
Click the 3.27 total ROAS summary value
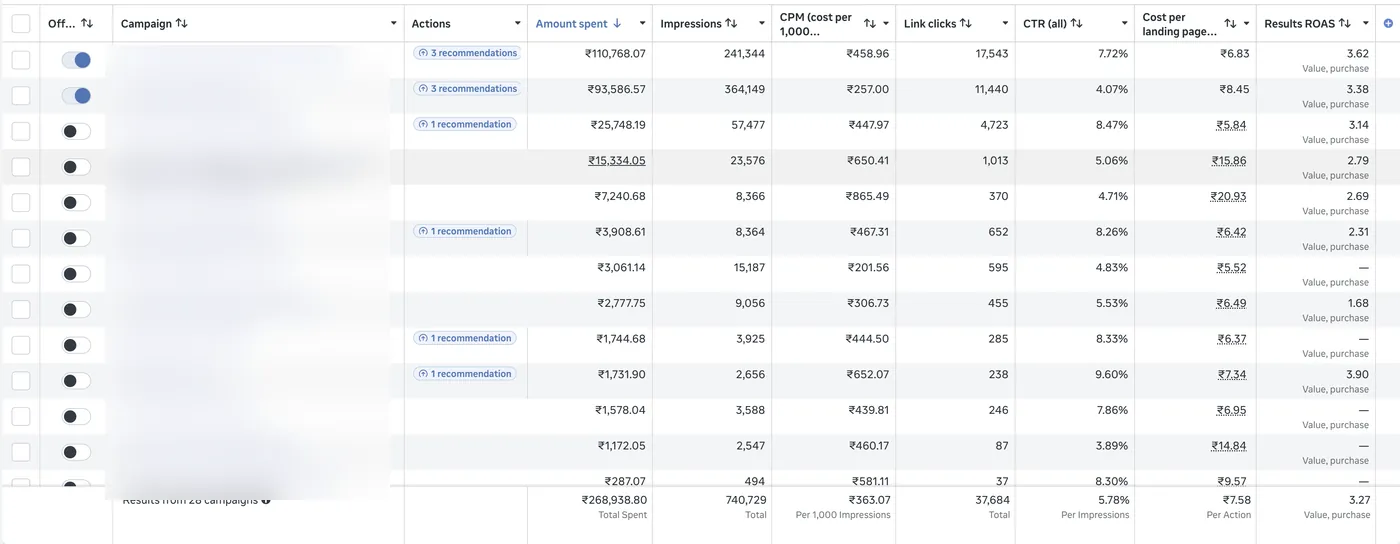(1359, 500)
